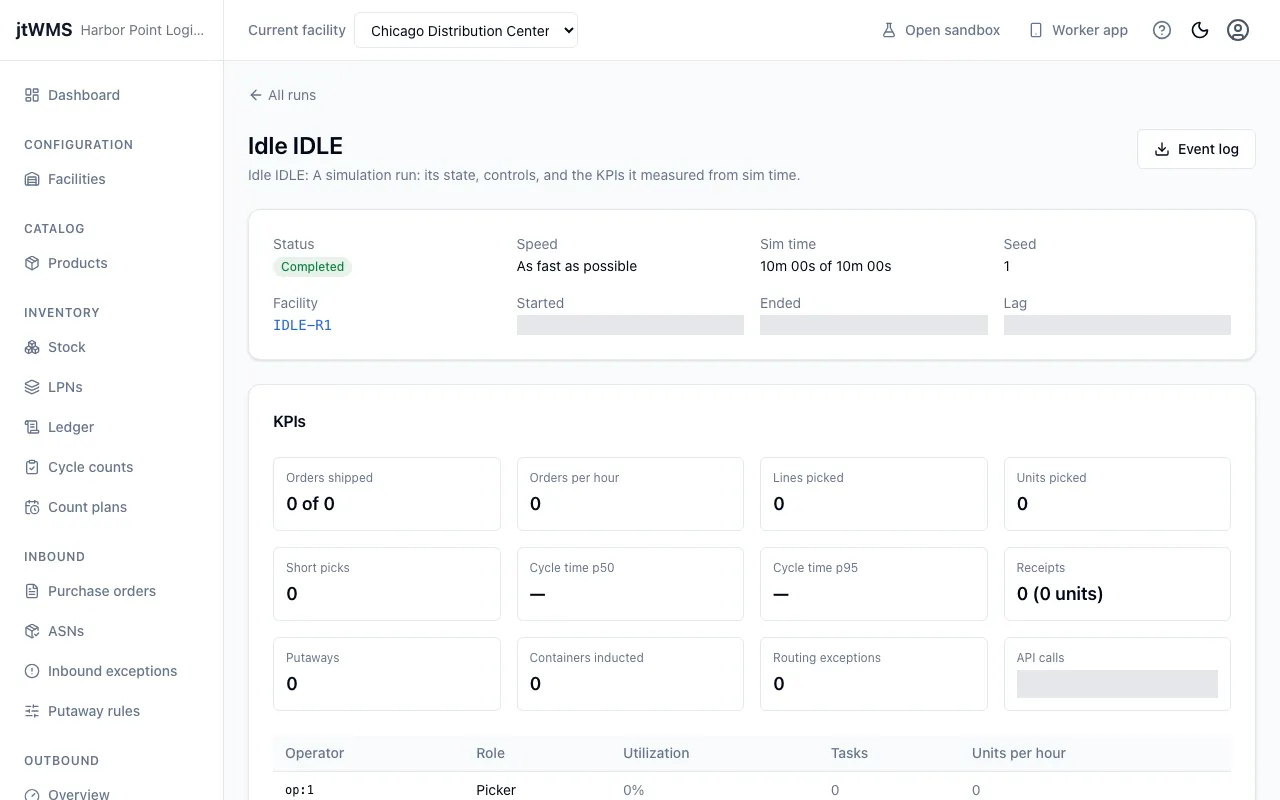Click the Dashboard grid icon
The height and width of the screenshot is (800, 1280).
coord(32,95)
